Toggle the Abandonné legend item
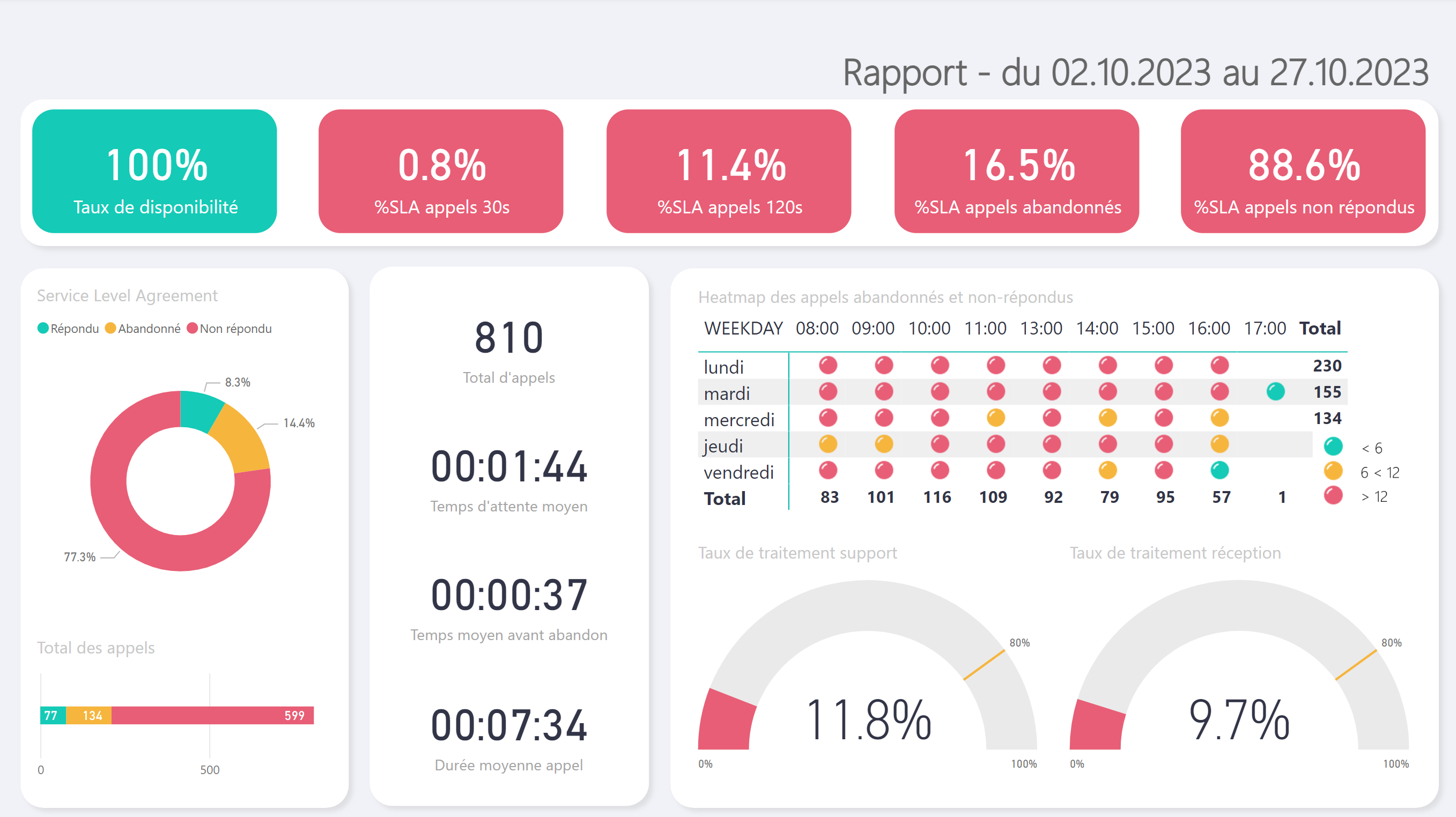This screenshot has height=817, width=1456. [143, 329]
